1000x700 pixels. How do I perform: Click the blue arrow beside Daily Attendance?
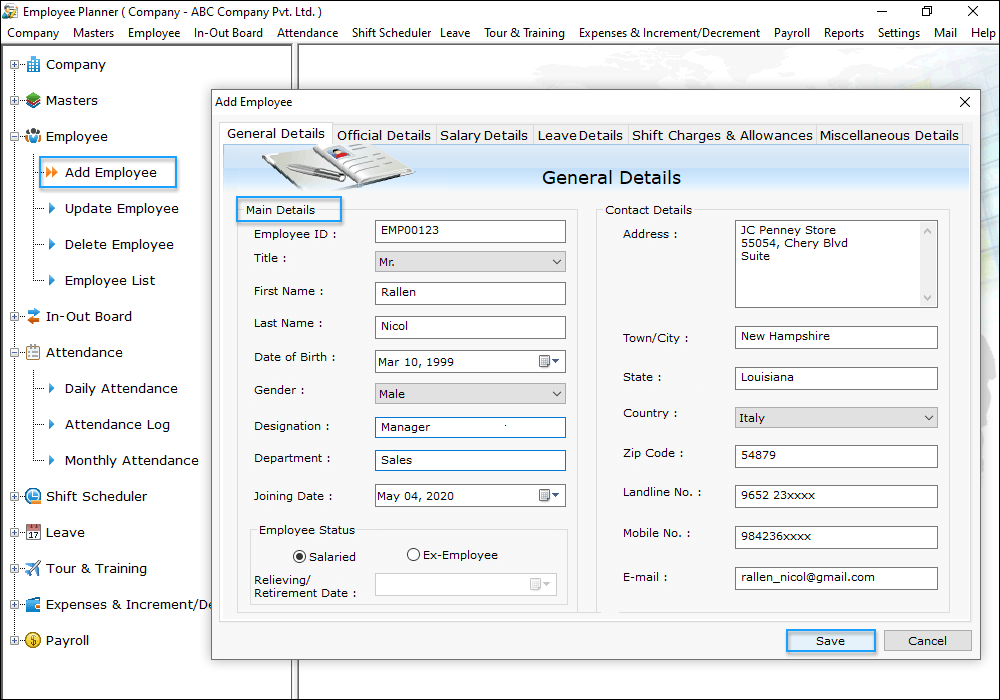[52, 388]
